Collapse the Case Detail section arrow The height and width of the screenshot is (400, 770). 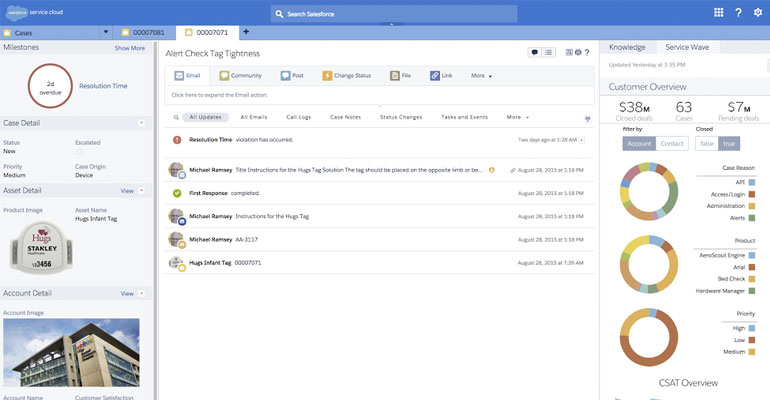click(x=141, y=123)
